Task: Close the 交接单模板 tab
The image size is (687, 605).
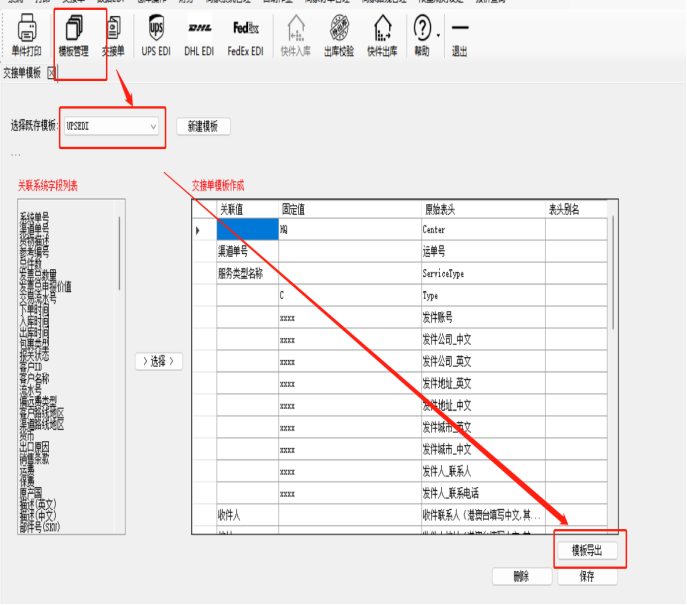Action: pyautogui.click(x=52, y=72)
